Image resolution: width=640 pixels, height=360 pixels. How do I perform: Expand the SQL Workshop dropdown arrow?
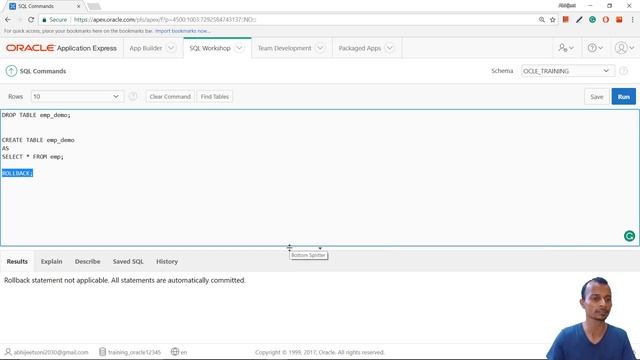239,48
